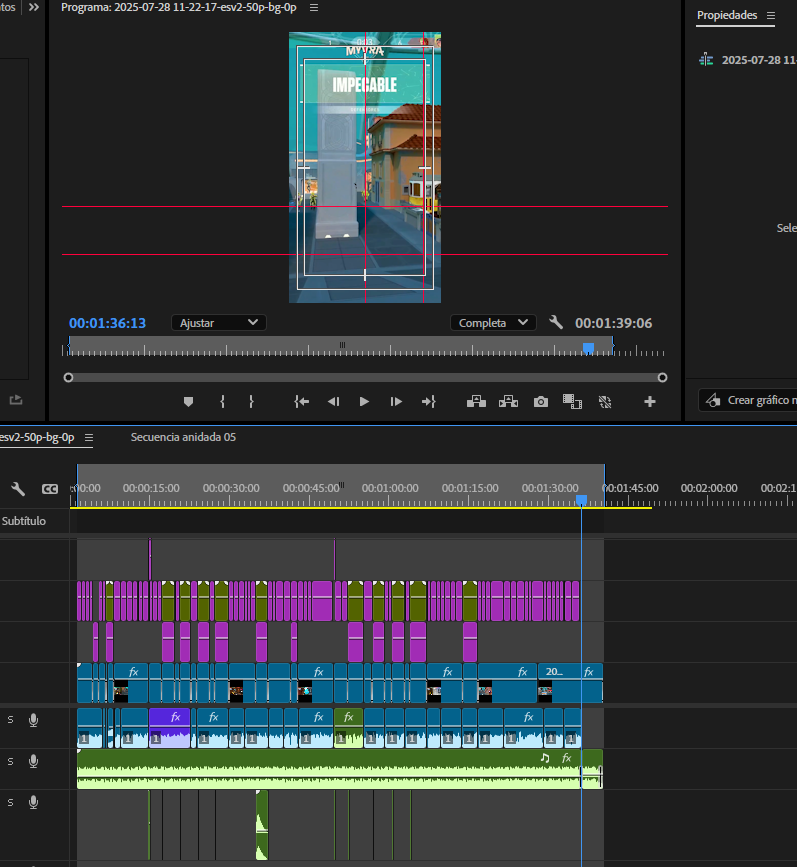Click Program monitor playhead handle
The image size is (797, 867).
588,348
